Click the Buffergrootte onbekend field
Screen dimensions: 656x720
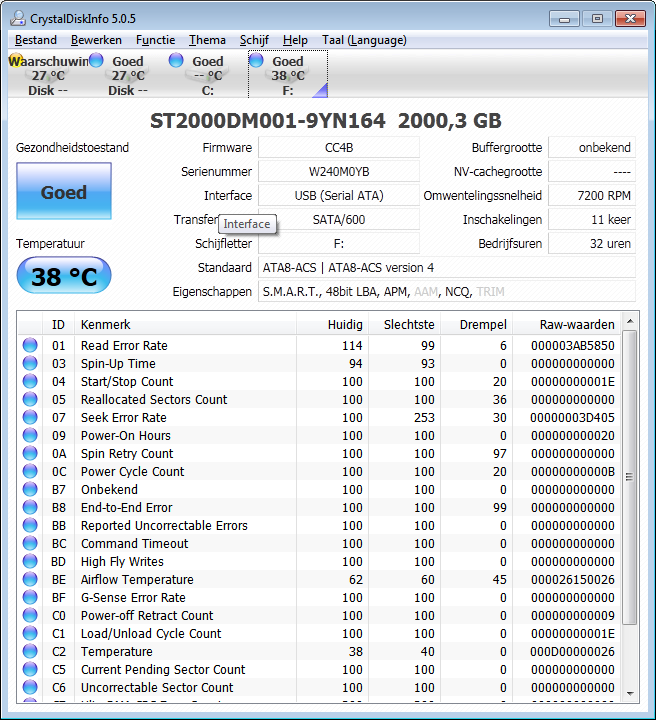point(592,148)
